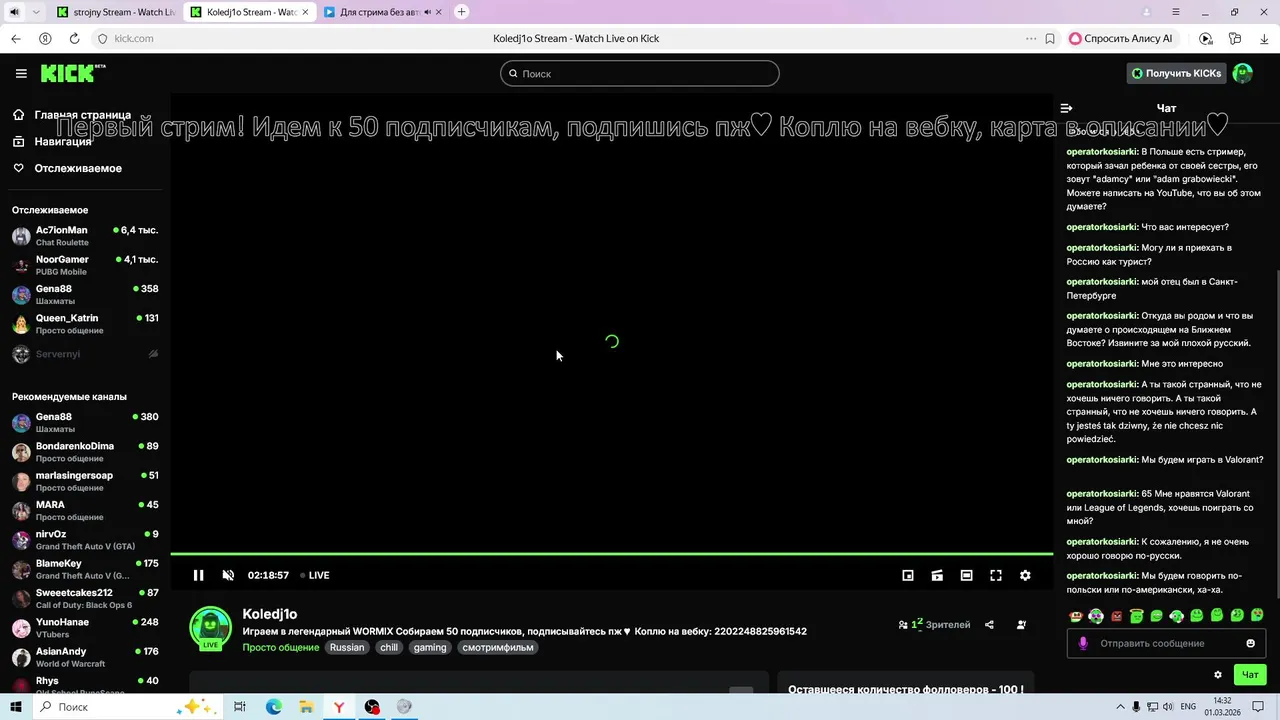
Task: Go to Главная страница in sidebar
Action: pyautogui.click(x=81, y=115)
